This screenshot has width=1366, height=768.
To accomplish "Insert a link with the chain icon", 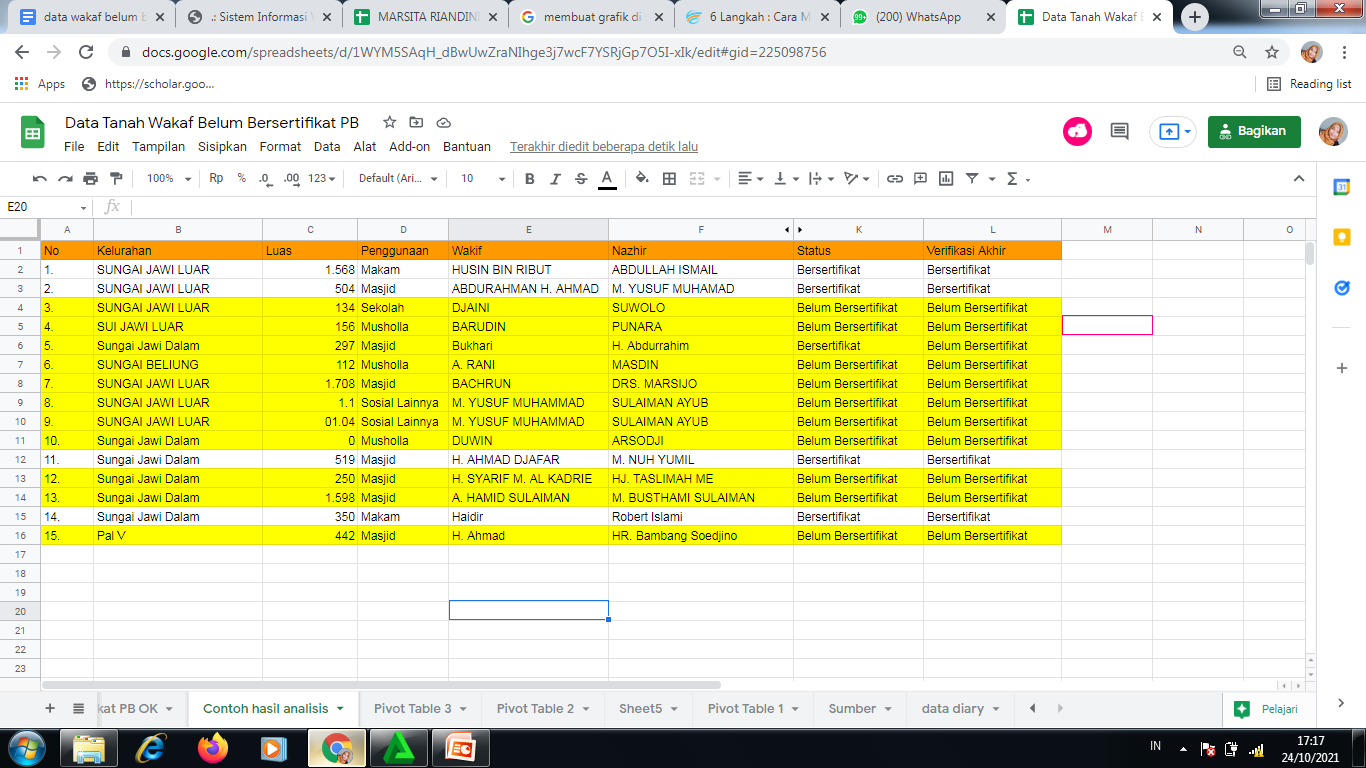I will tap(895, 179).
